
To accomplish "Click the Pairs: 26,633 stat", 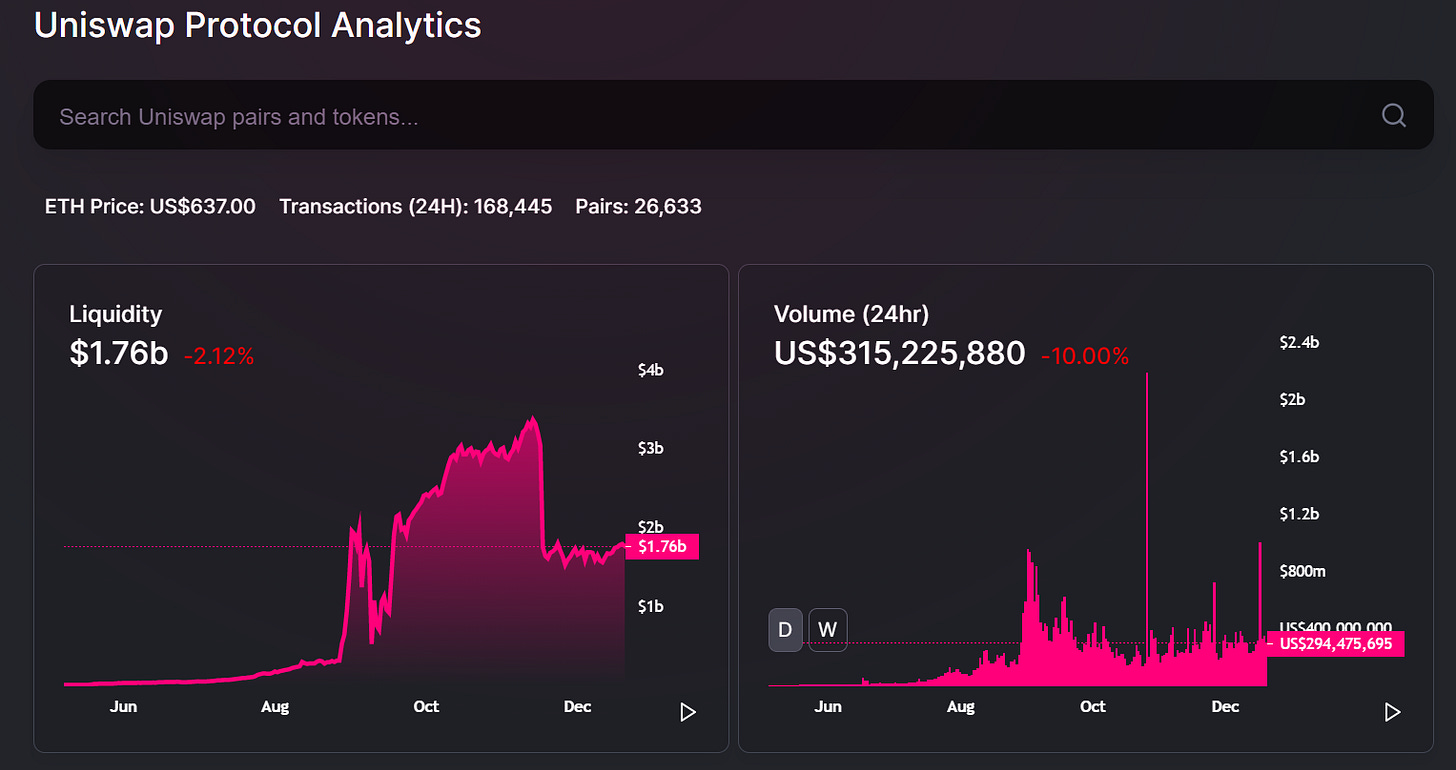I will [638, 207].
